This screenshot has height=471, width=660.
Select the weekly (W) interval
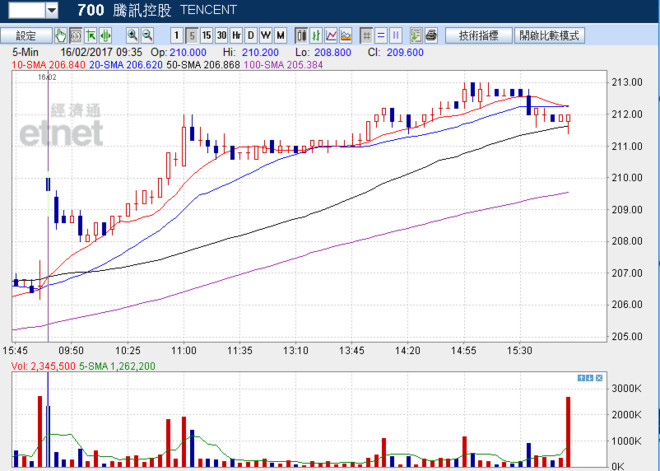pos(266,36)
